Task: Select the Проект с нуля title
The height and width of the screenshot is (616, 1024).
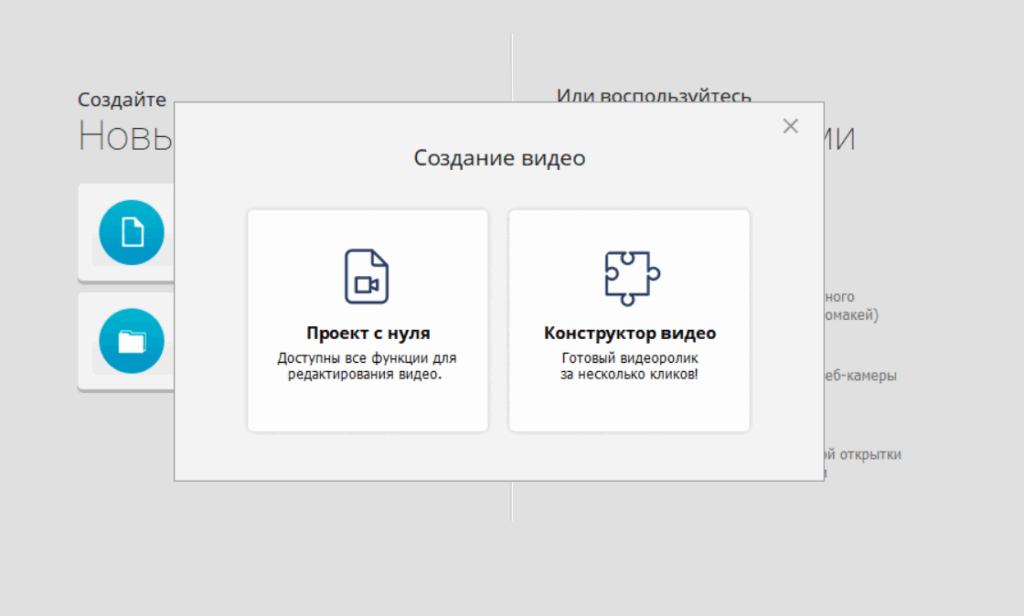Action: tap(368, 333)
